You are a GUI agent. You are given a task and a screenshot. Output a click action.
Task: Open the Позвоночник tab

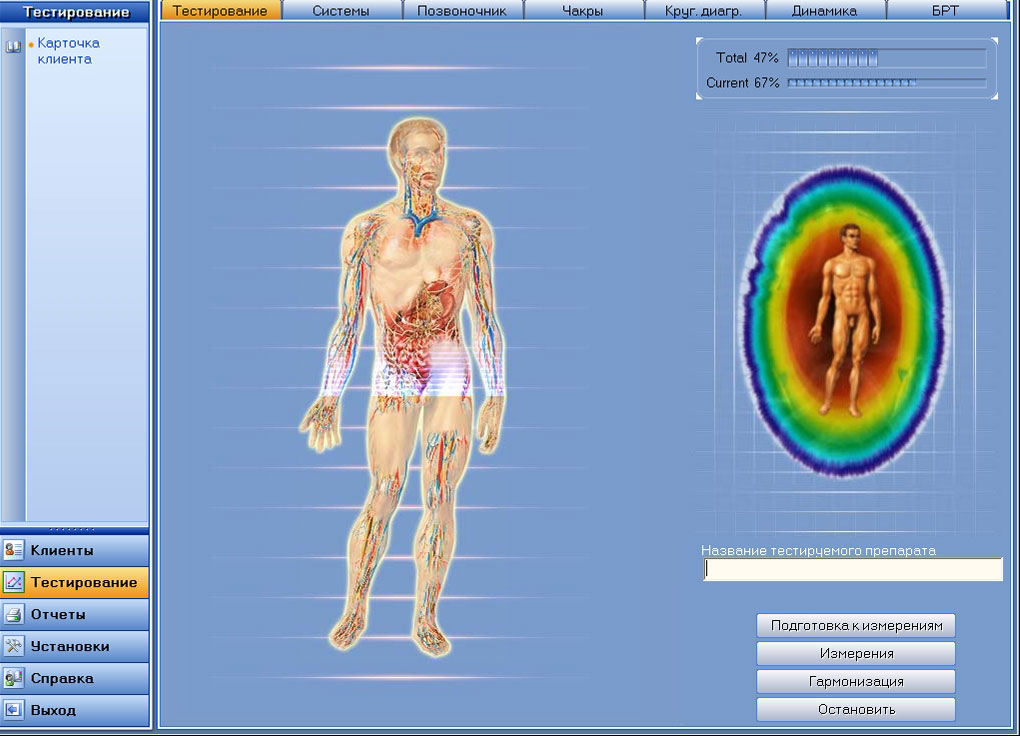462,10
